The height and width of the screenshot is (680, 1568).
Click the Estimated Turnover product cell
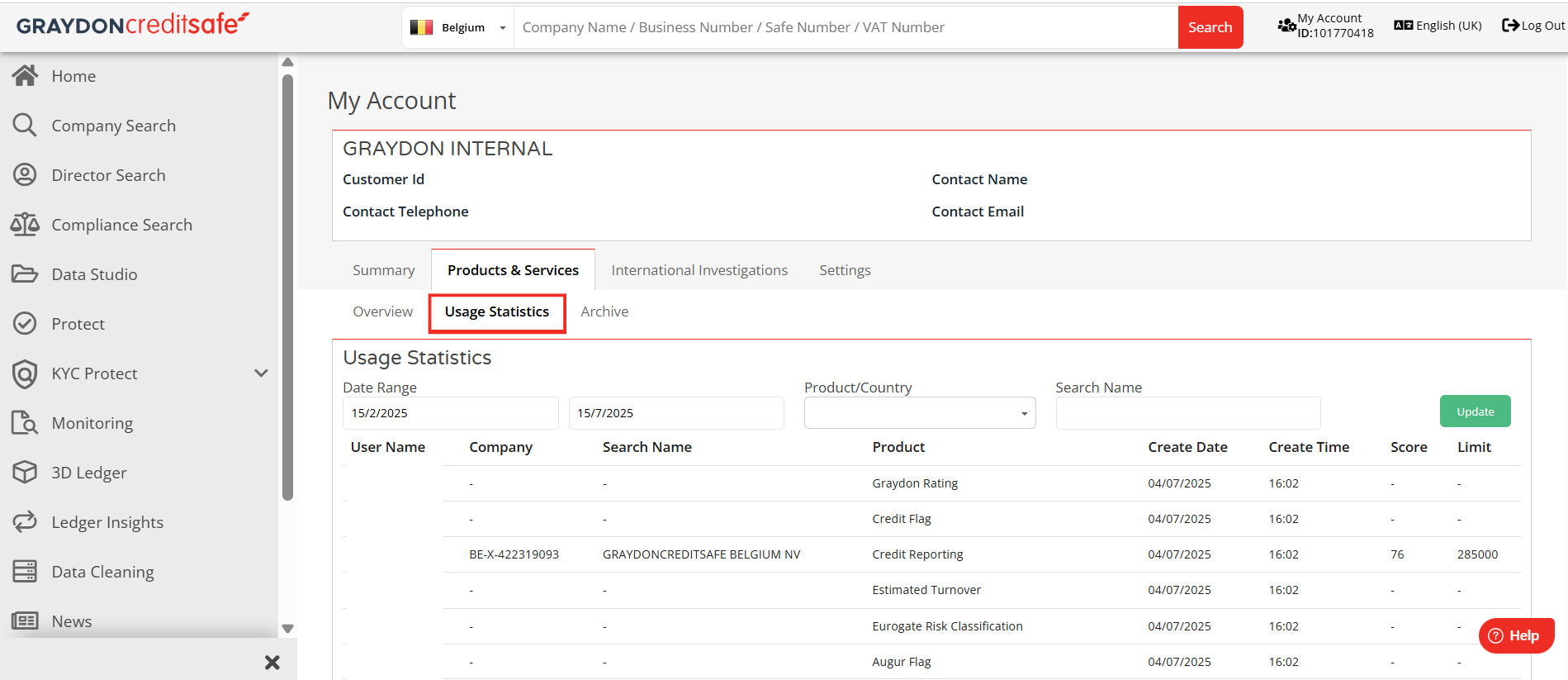(x=926, y=590)
